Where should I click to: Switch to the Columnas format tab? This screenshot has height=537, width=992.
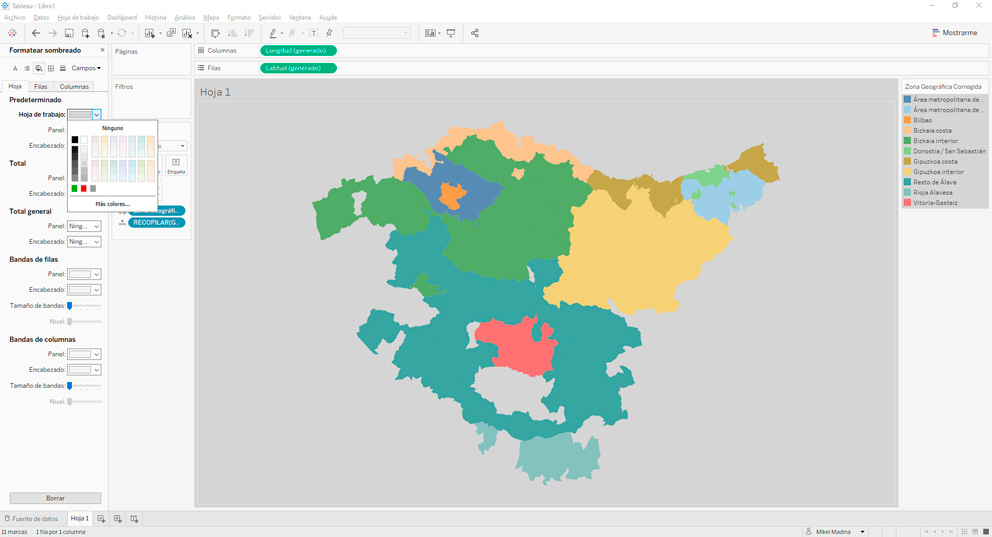coord(74,87)
